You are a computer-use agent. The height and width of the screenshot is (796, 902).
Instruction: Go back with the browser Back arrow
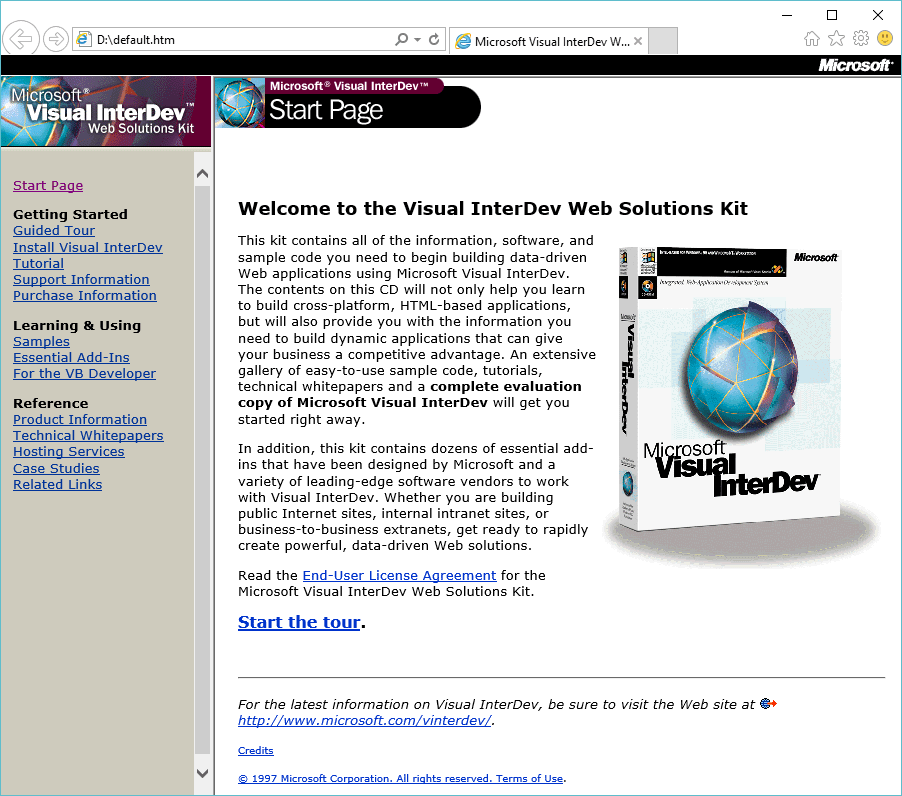pyautogui.click(x=21, y=39)
